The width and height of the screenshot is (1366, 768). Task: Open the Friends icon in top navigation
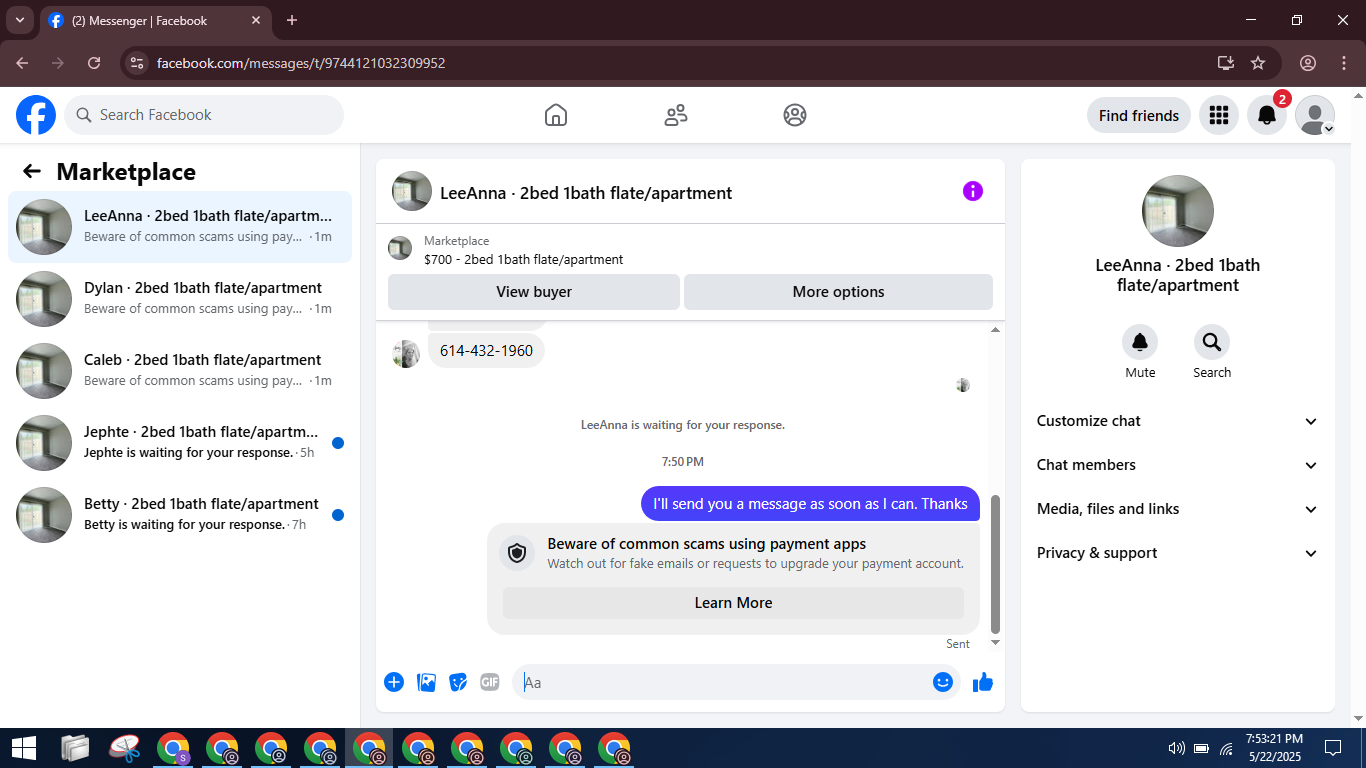[676, 115]
